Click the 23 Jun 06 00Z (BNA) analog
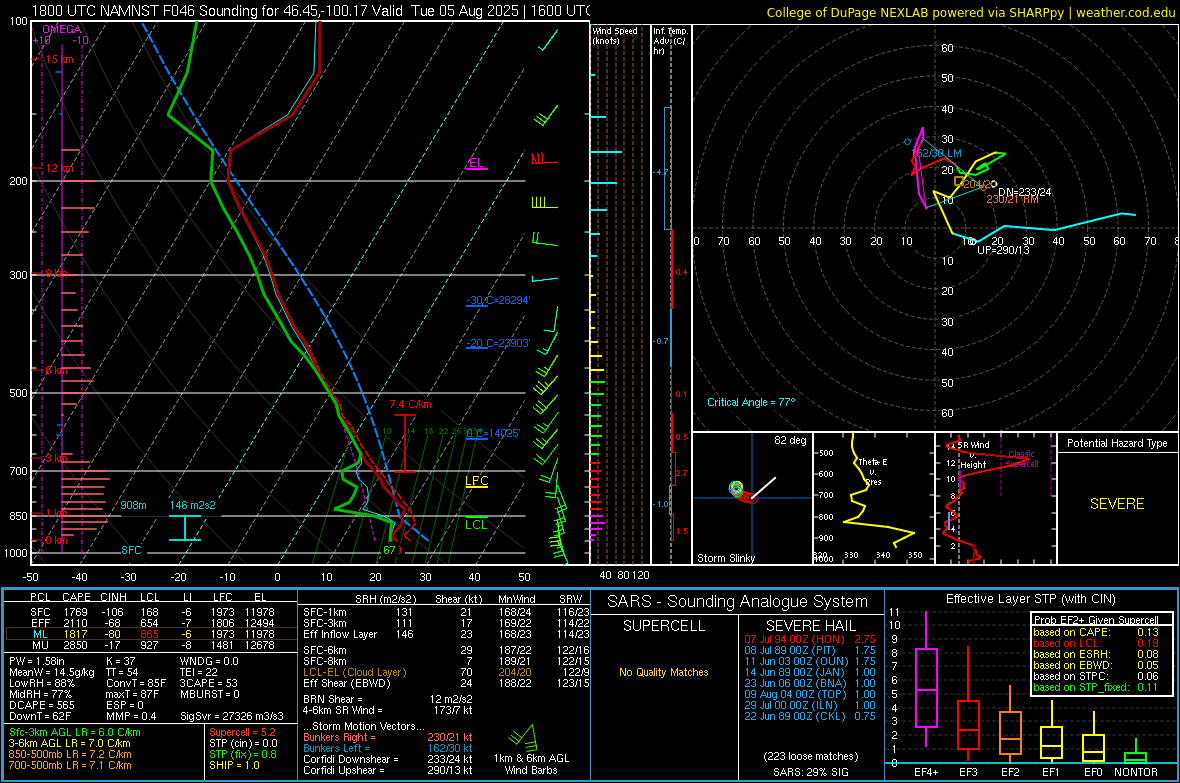 click(810, 684)
